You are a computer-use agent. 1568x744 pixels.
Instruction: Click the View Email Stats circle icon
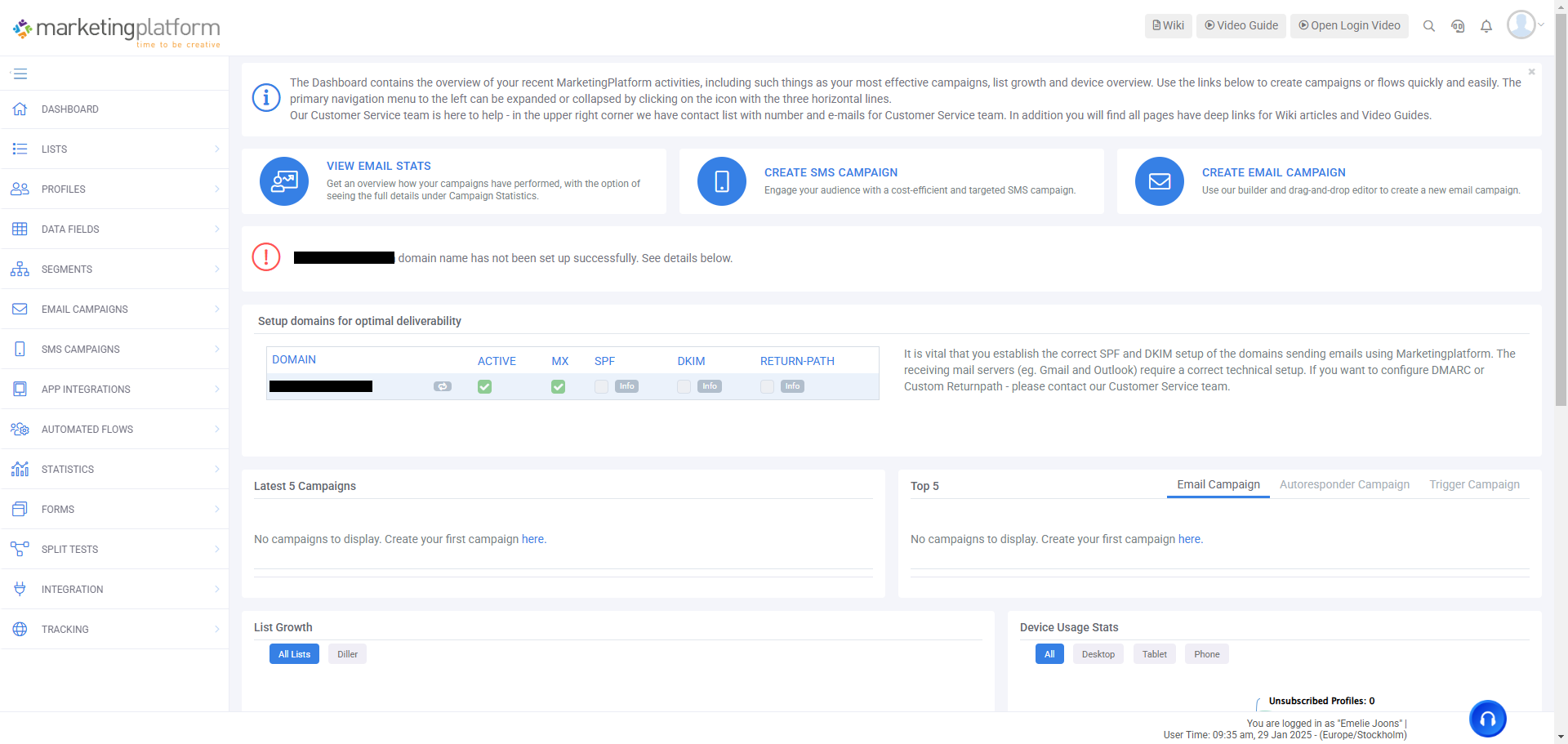coord(284,181)
